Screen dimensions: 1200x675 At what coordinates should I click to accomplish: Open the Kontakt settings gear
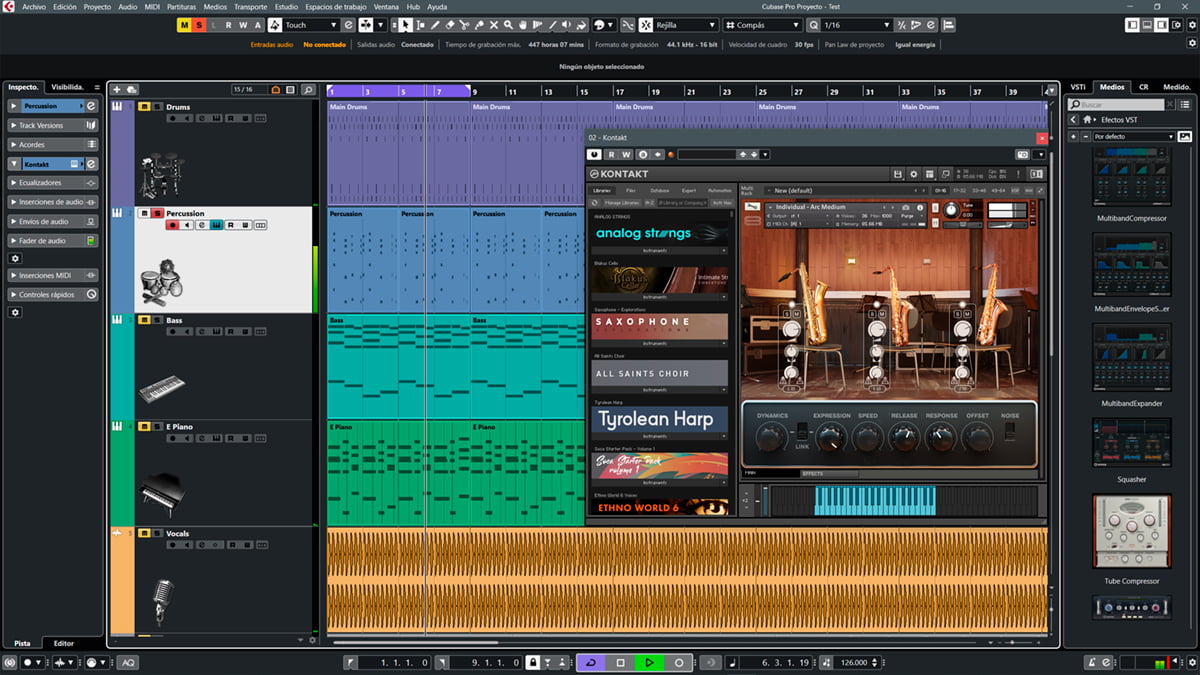tap(913, 174)
